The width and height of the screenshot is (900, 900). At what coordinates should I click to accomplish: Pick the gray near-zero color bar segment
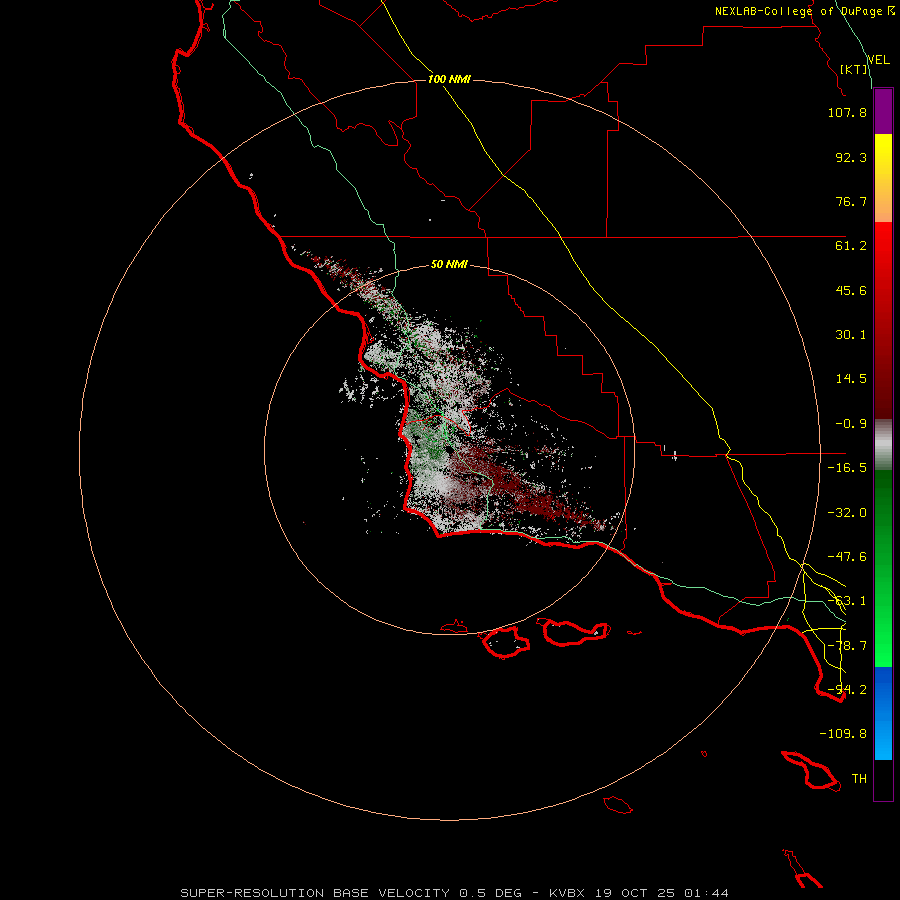(883, 445)
